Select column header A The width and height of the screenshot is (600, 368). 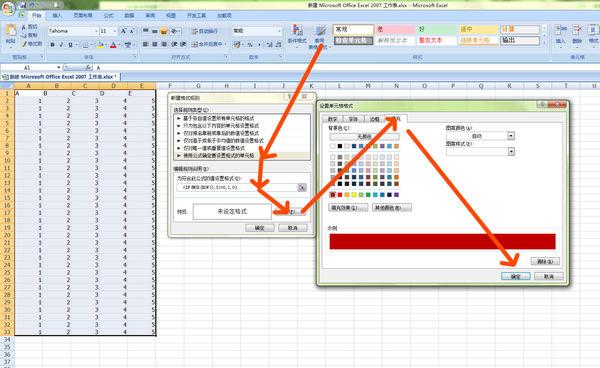click(28, 86)
